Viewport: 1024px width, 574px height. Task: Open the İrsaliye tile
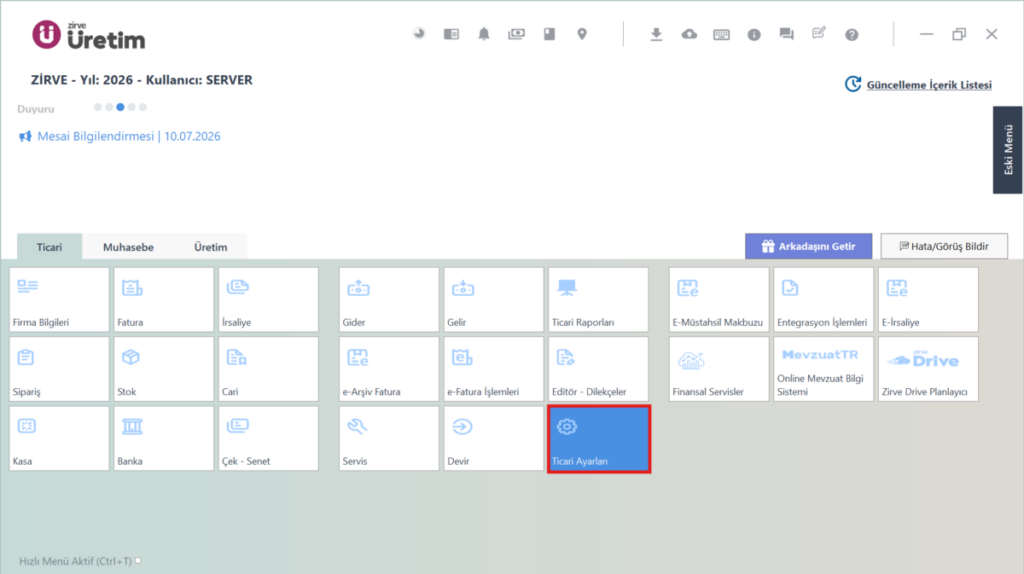click(268, 299)
